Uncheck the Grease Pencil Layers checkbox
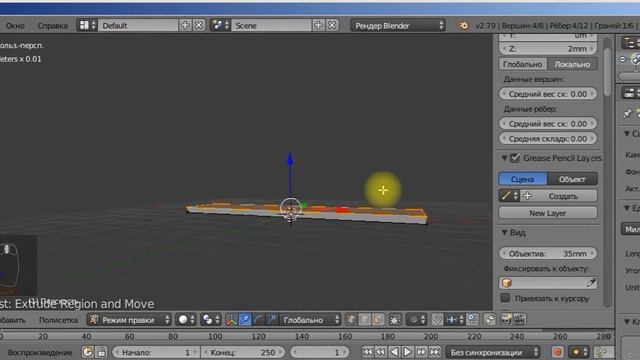 (515, 158)
